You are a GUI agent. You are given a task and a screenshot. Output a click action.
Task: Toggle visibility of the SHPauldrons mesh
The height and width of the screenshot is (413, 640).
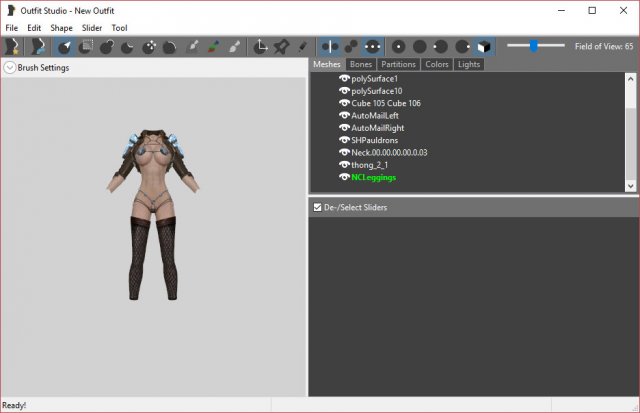[x=344, y=140]
